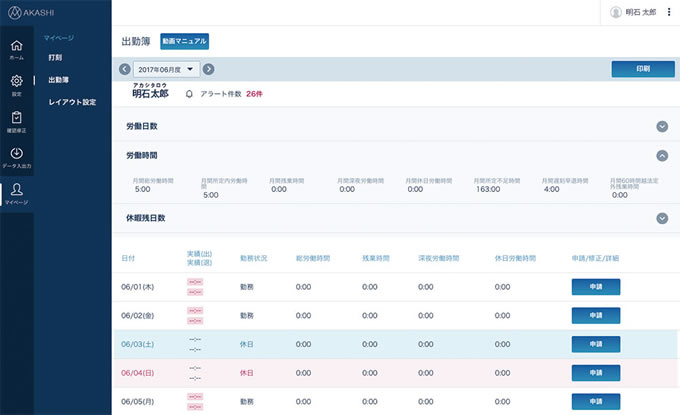The height and width of the screenshot is (415, 680).
Task: Select レイアウト設定 menu item
Action: (x=71, y=102)
